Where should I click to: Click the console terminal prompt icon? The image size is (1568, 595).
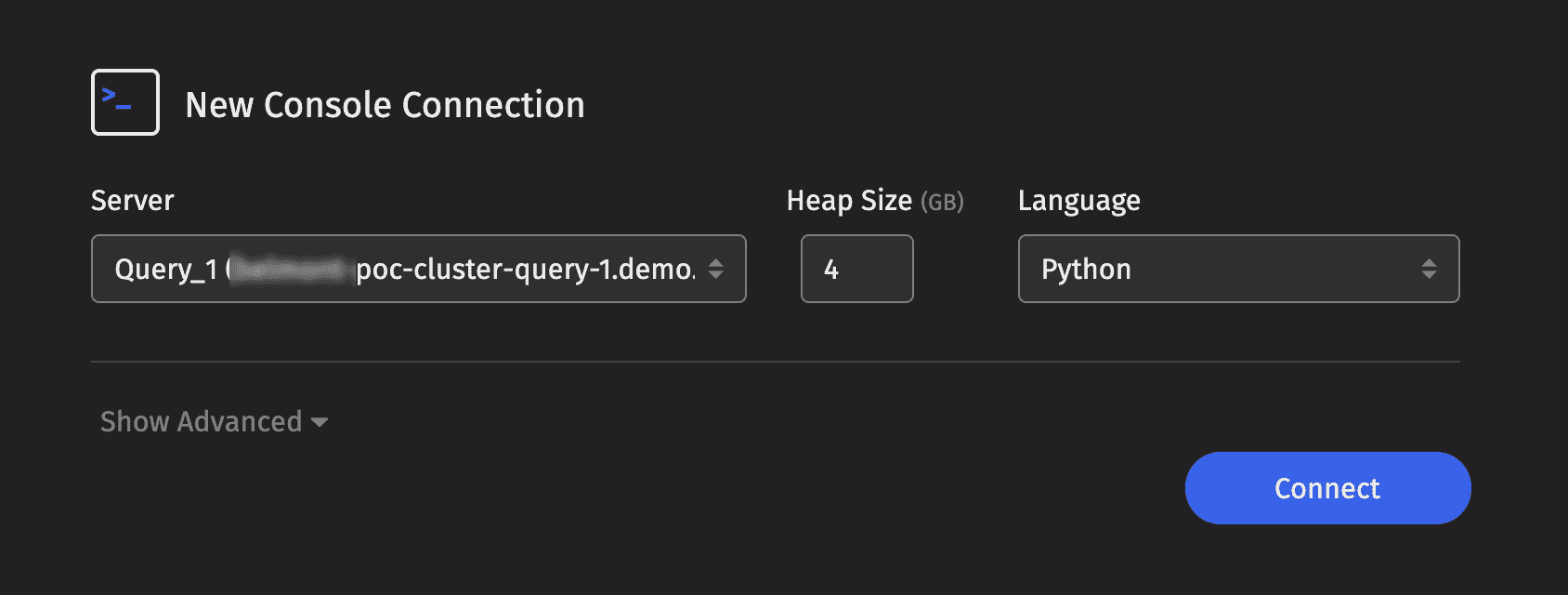click(125, 102)
